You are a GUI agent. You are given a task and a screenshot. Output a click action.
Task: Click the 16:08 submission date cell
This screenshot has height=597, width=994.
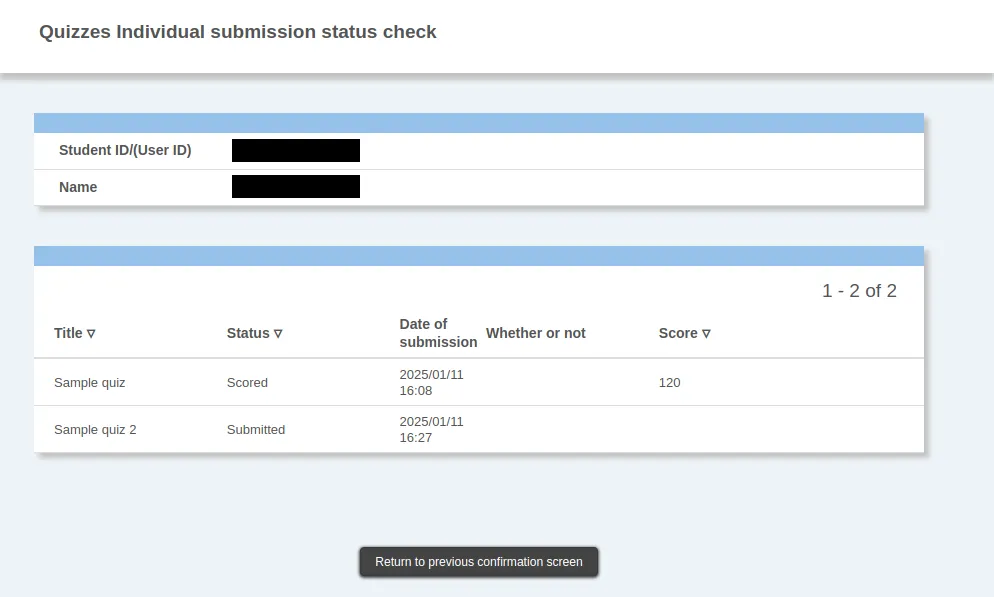pyautogui.click(x=431, y=383)
